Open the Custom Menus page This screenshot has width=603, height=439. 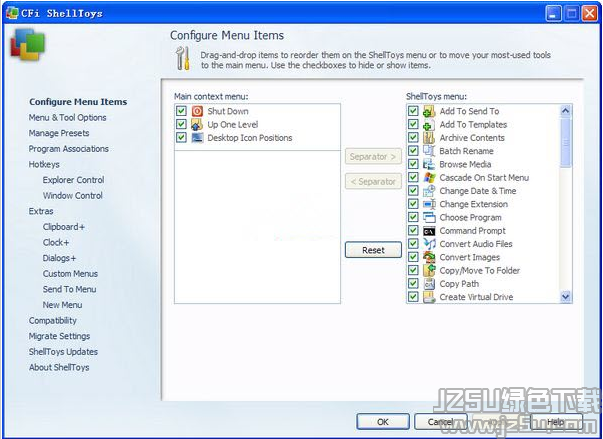pyautogui.click(x=70, y=274)
